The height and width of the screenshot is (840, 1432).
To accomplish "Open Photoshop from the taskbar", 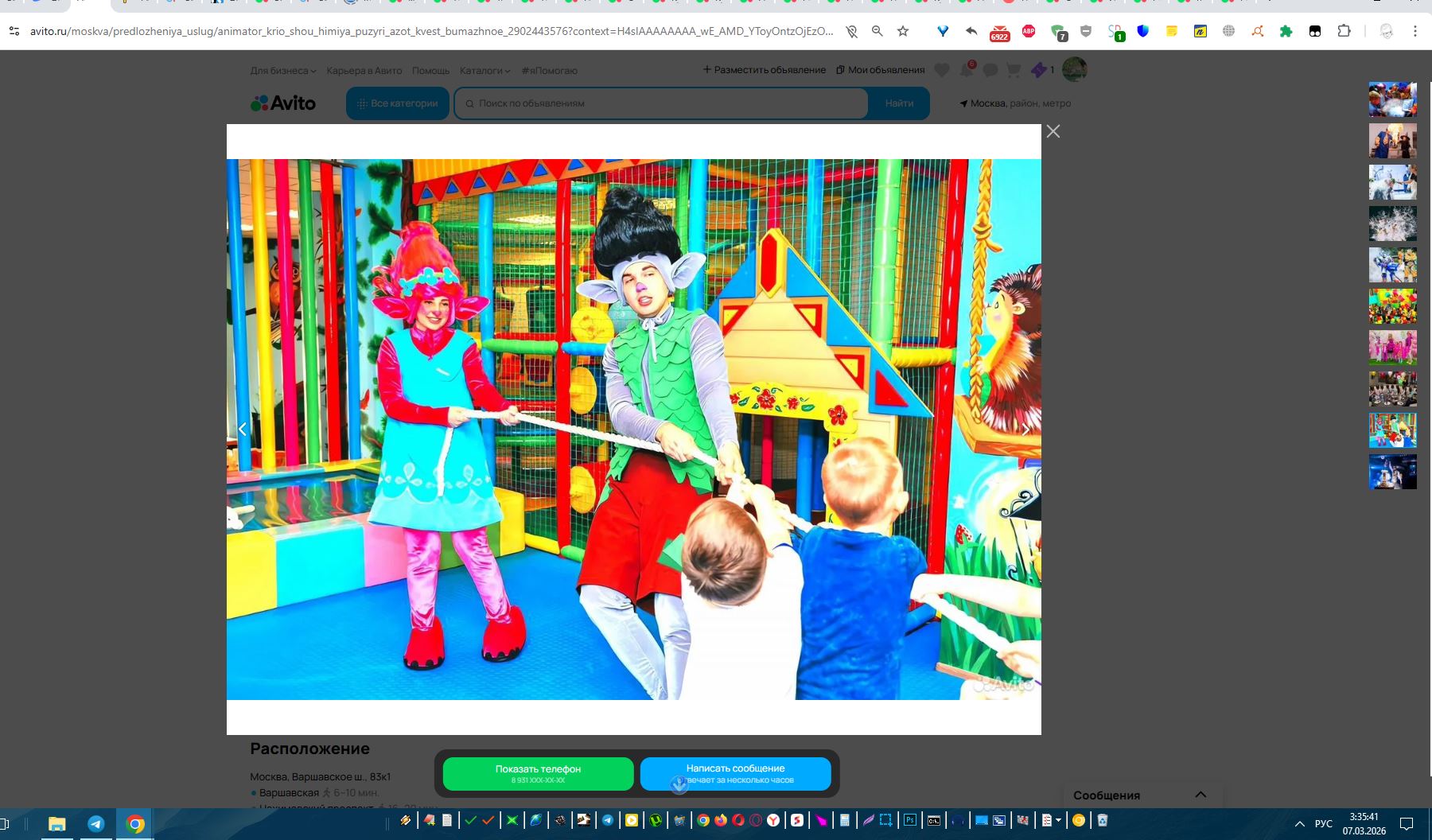I will pos(910,820).
